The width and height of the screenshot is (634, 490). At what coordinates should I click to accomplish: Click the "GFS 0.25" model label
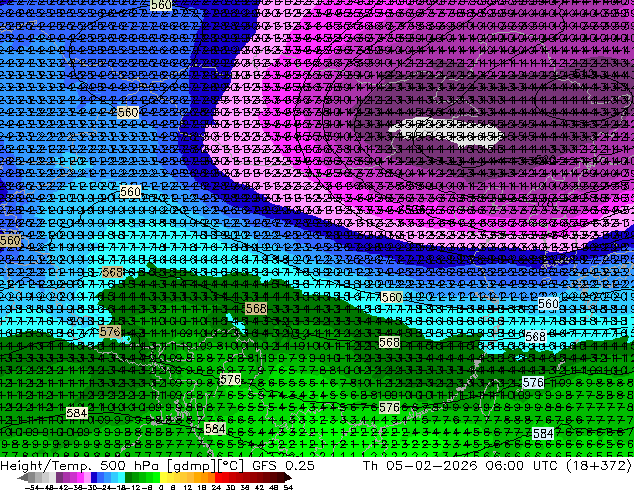pyautogui.click(x=283, y=465)
